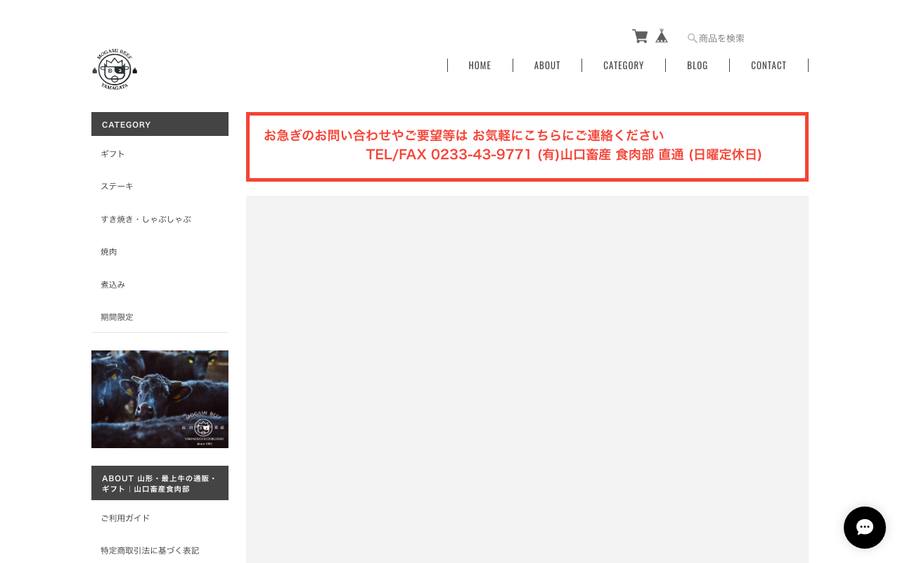Select the すき焼き・しゃぶしゃぶ category

[146, 219]
